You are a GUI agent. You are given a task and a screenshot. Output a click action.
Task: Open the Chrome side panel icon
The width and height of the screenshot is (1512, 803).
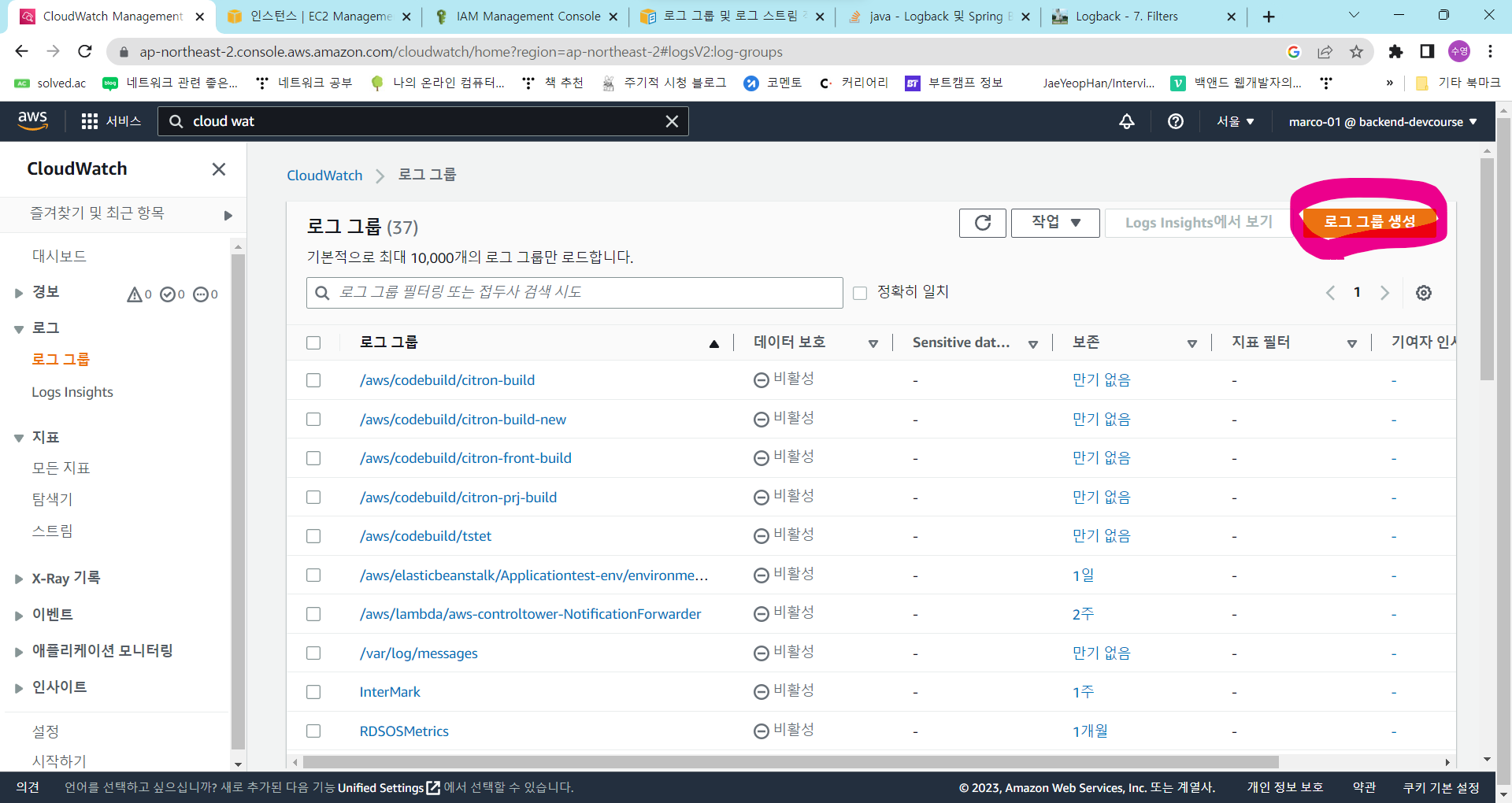point(1427,51)
